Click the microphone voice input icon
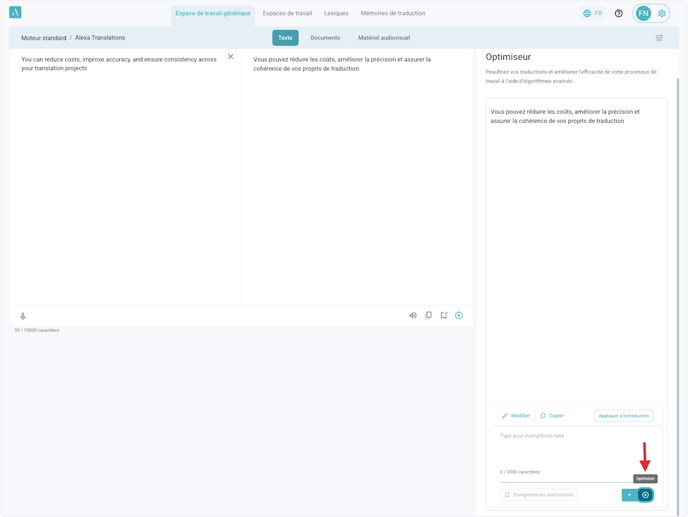688x517 pixels. tap(23, 316)
